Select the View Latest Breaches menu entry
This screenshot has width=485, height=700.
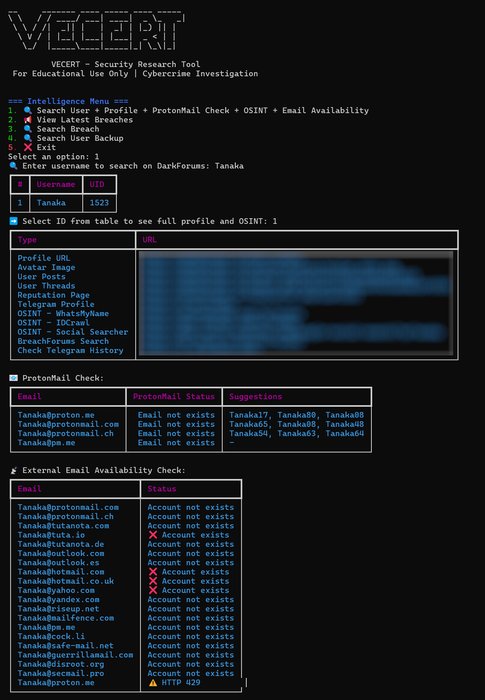pos(85,120)
